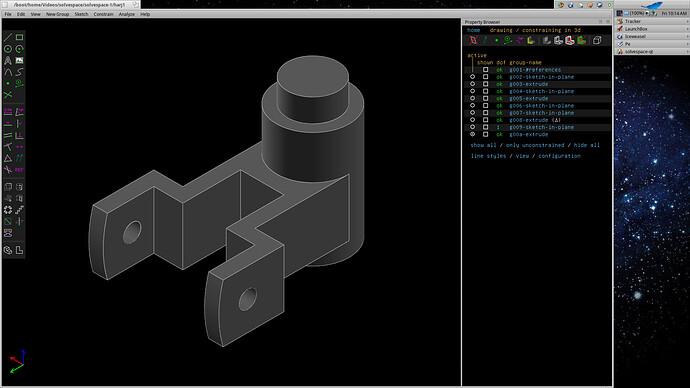
Task: Toggle shown checkbox for g001-#references
Action: 485,70
